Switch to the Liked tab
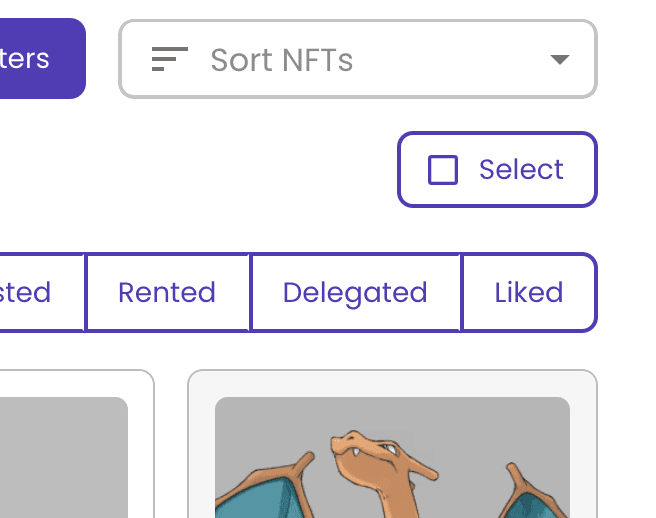 coord(529,292)
